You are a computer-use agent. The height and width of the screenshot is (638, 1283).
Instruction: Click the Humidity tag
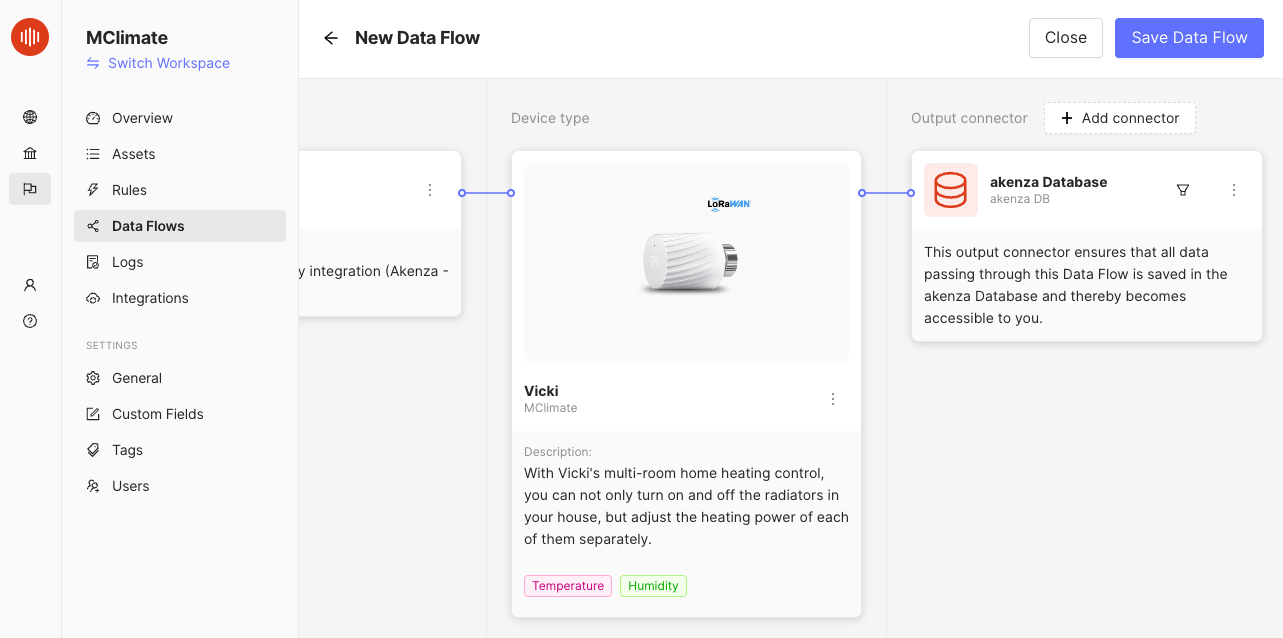pos(654,586)
